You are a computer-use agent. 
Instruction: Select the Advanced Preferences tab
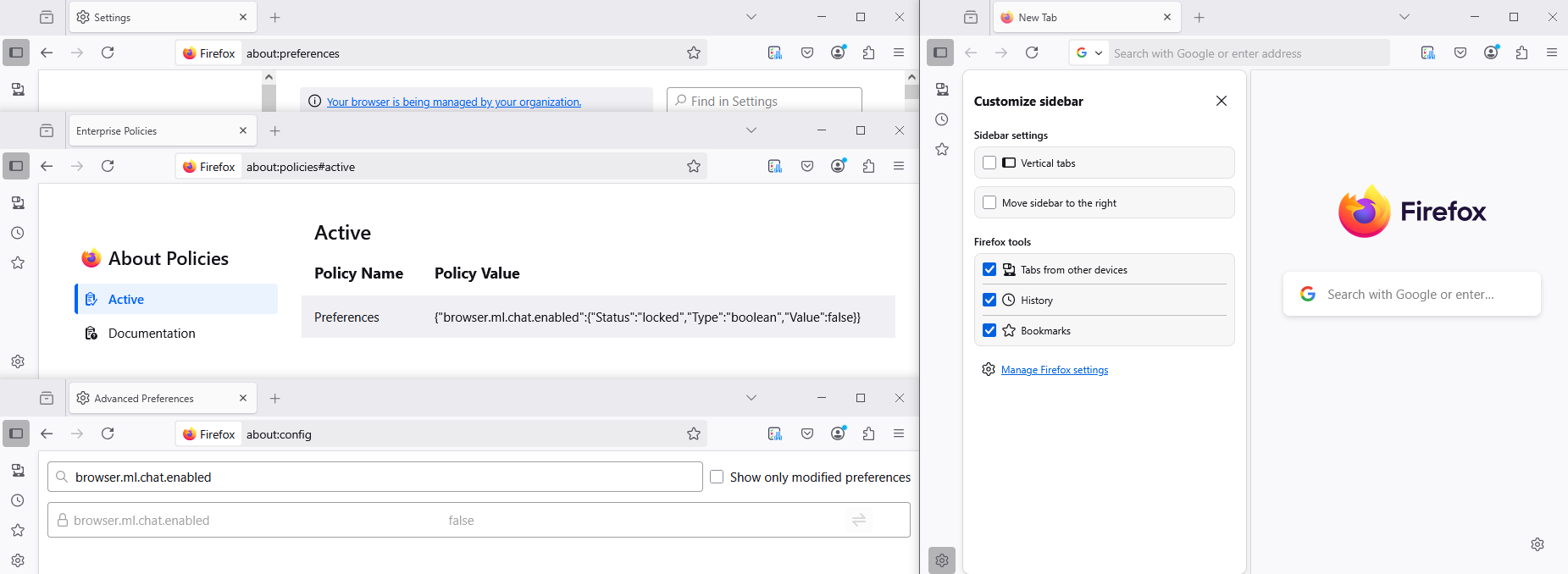click(x=162, y=398)
